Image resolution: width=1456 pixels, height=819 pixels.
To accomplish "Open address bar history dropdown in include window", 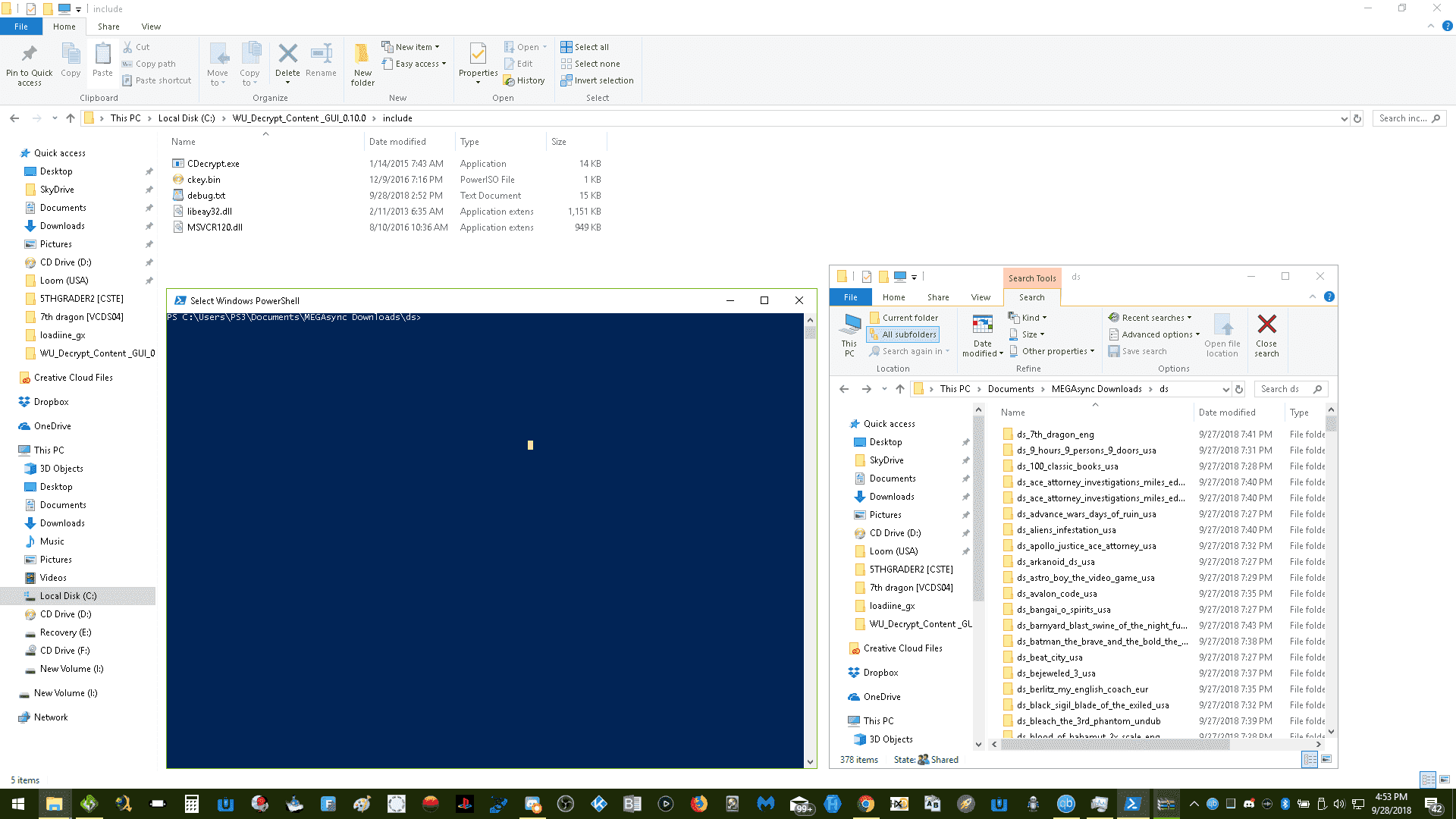I will click(x=1344, y=118).
